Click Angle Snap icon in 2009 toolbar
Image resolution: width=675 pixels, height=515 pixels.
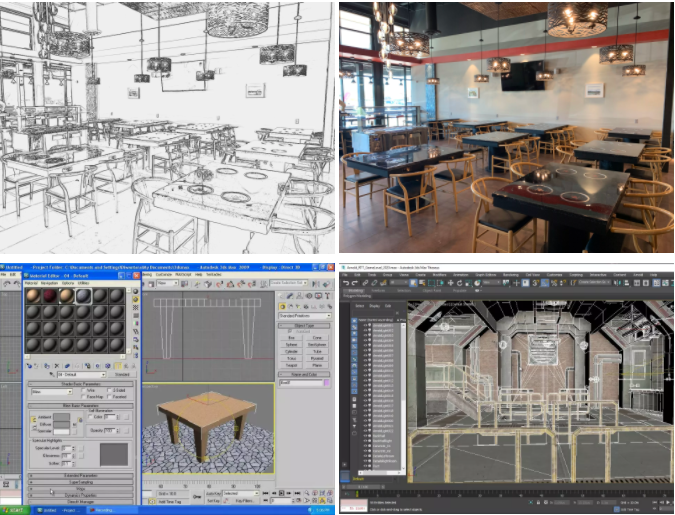click(x=230, y=284)
